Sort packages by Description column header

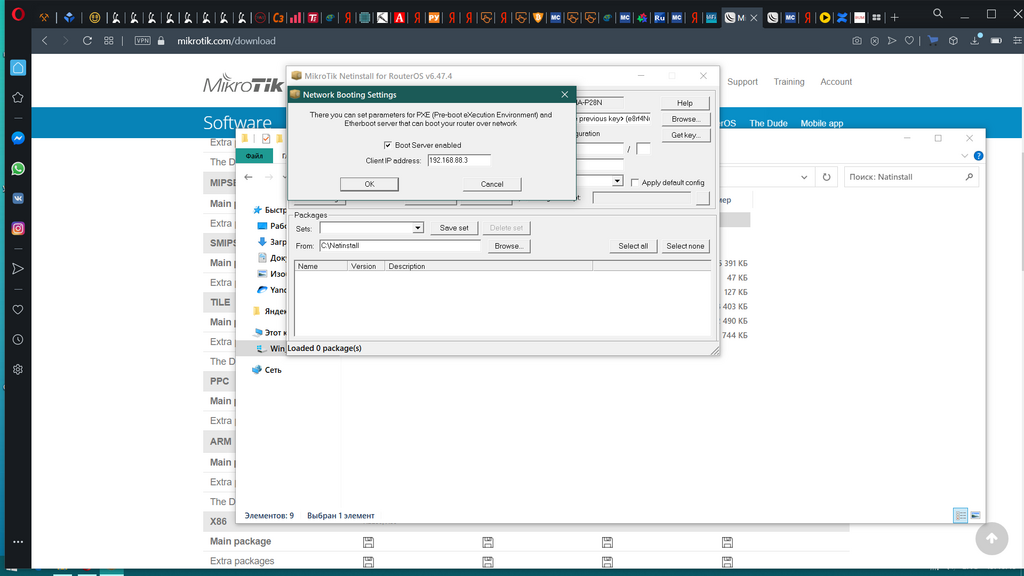488,266
